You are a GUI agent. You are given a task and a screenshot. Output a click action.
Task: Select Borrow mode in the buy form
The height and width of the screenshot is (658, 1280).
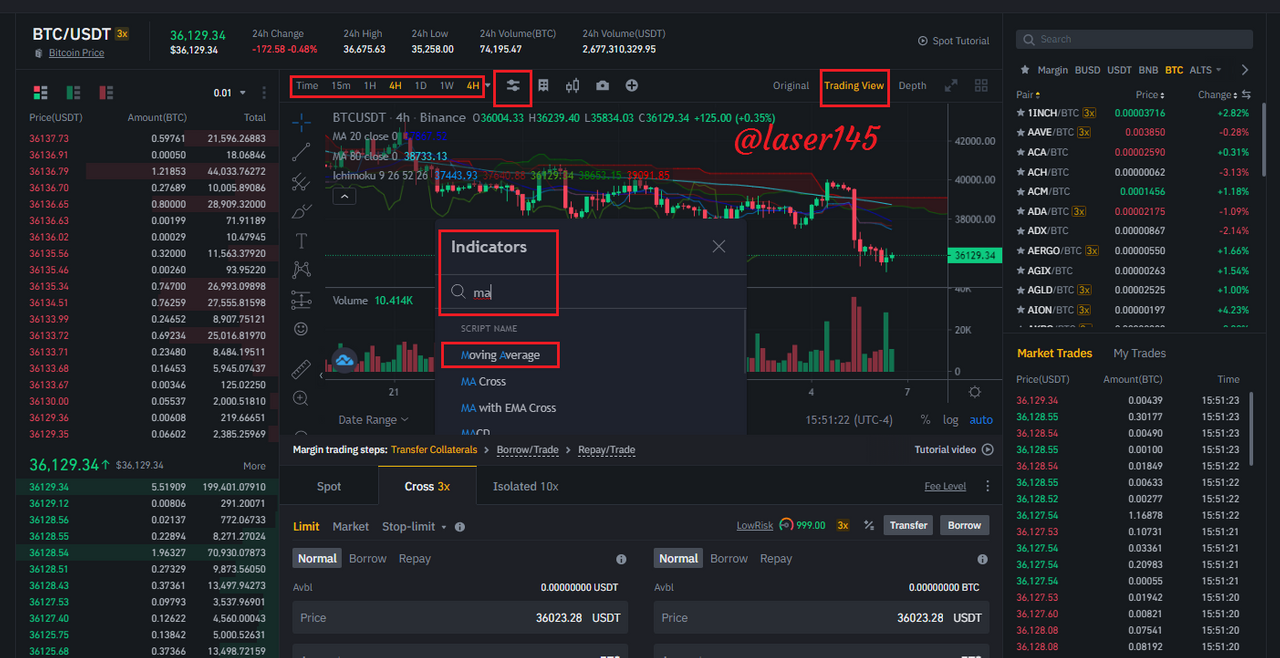[x=368, y=559]
